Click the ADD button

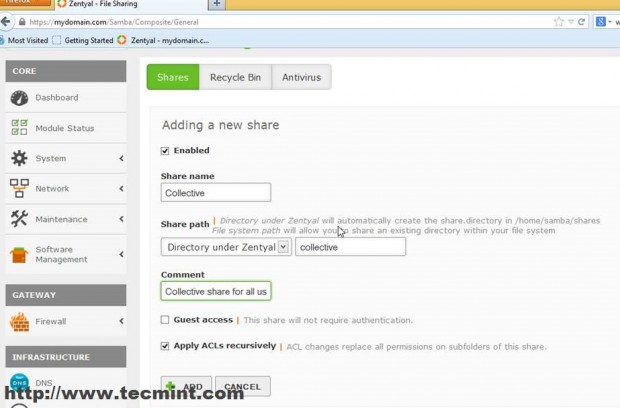click(x=186, y=386)
